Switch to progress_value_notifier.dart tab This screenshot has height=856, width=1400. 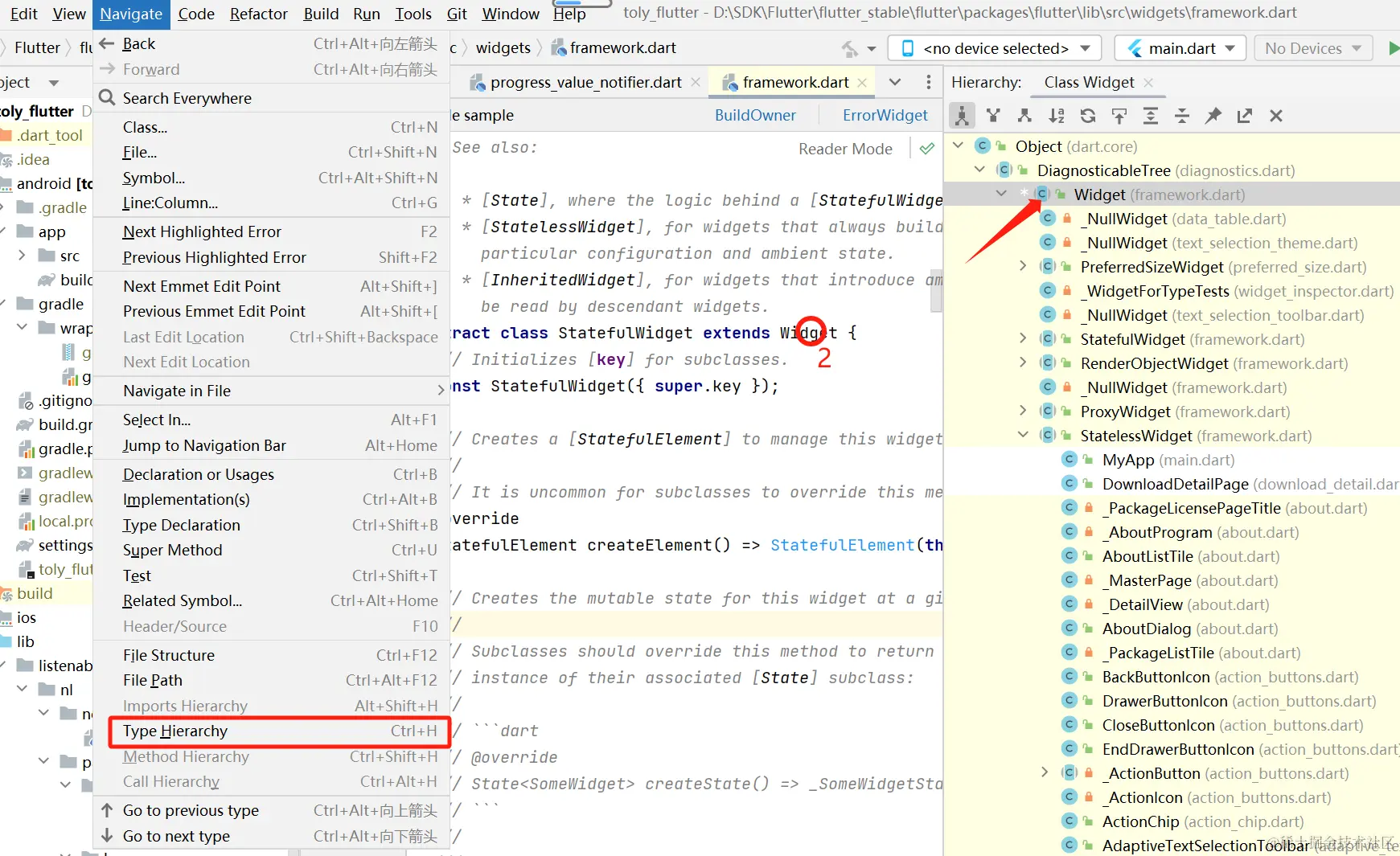coord(585,83)
